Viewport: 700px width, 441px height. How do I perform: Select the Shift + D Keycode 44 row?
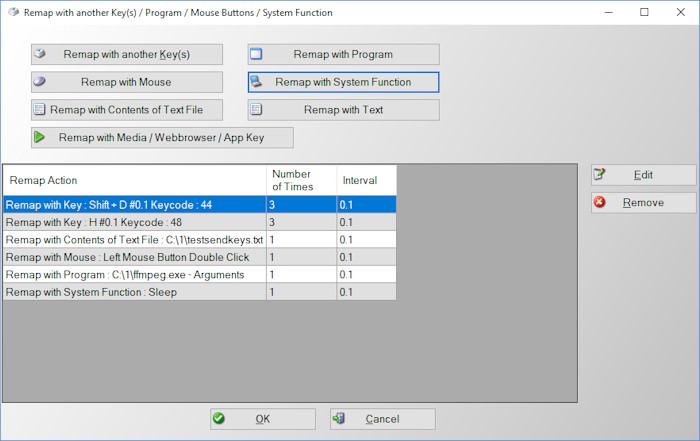(x=135, y=204)
